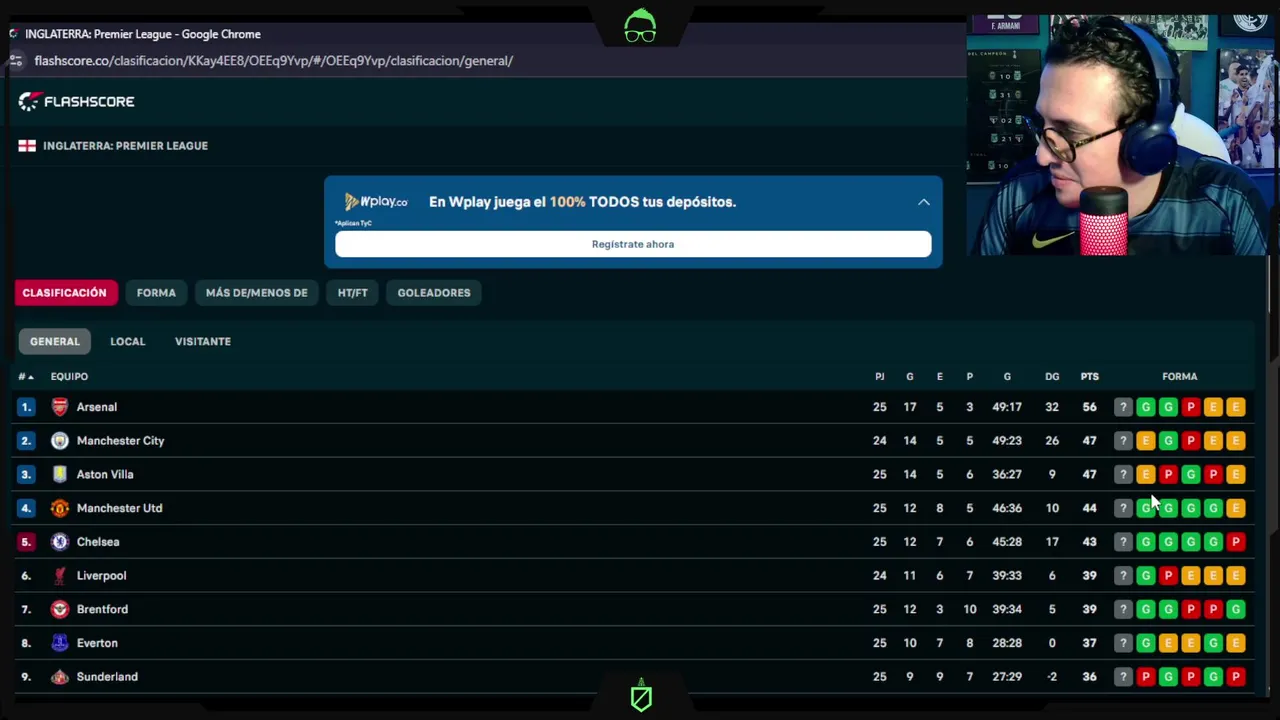Open the Chelsea team link
The image size is (1280, 720).
tap(98, 542)
